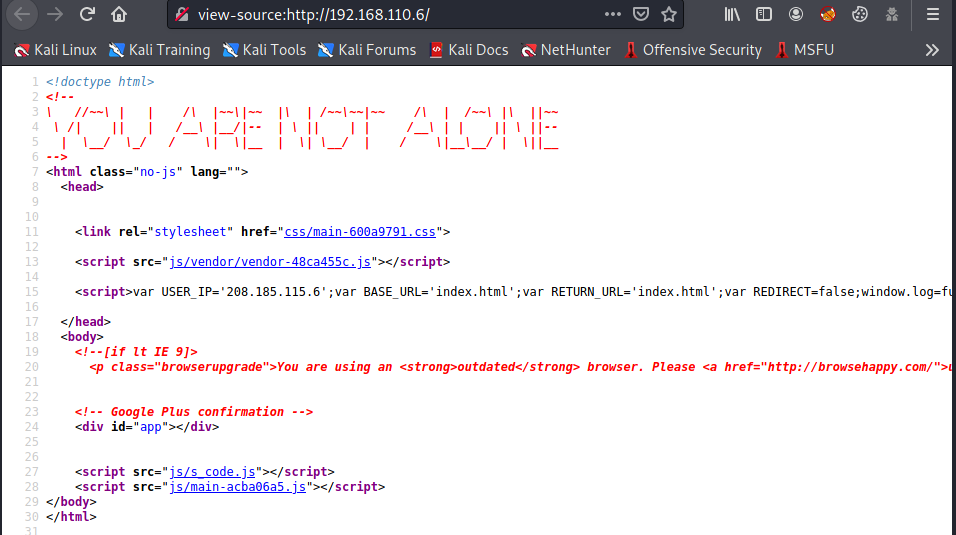Open the Library history and bookmarks icon
956x535 pixels.
[x=733, y=15]
